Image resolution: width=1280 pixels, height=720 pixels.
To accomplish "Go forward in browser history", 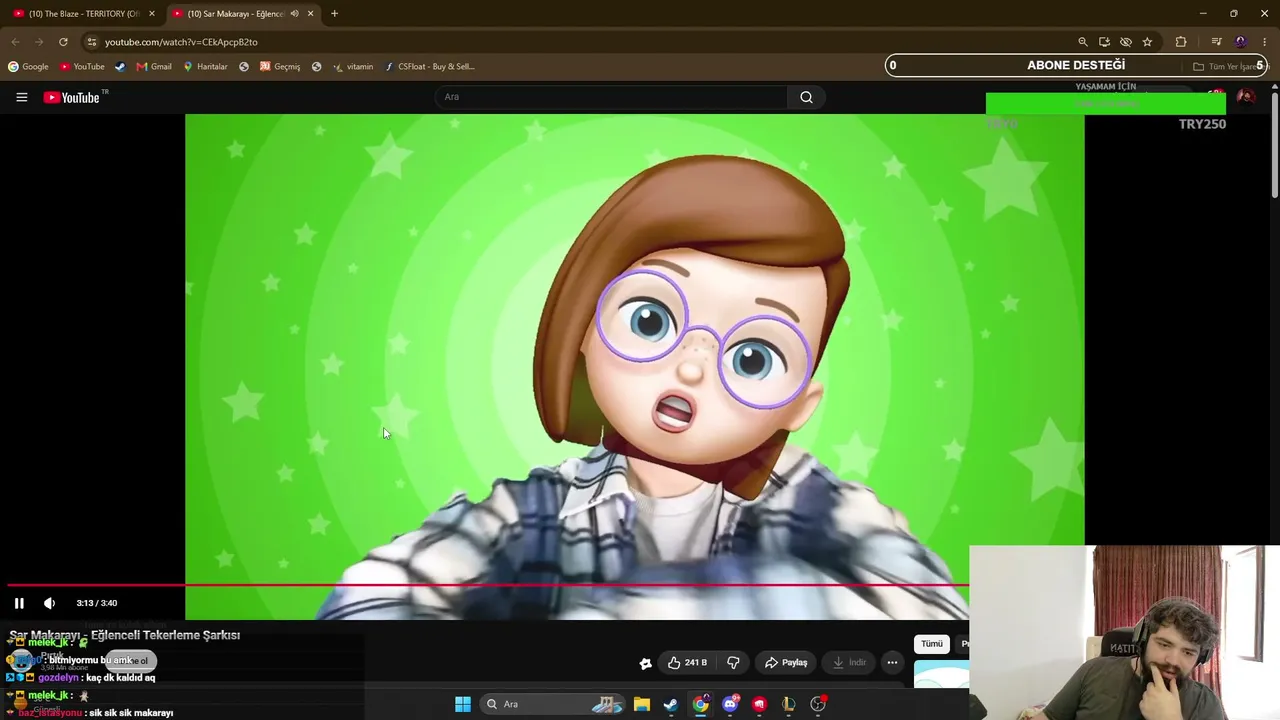I will (x=39, y=42).
